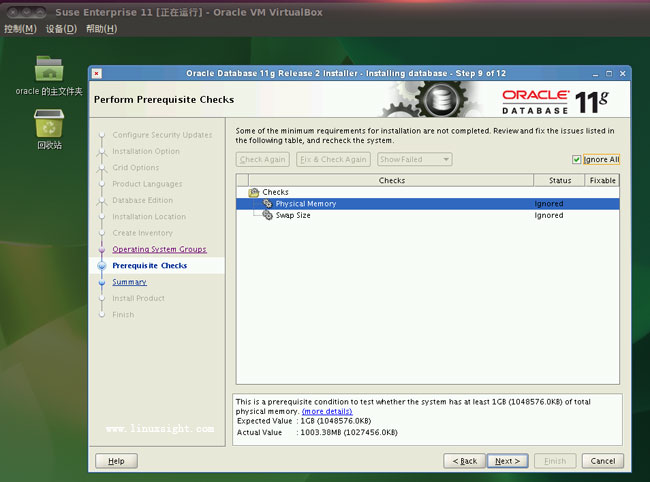Click the Help button
This screenshot has height=482, width=650.
[x=116, y=461]
